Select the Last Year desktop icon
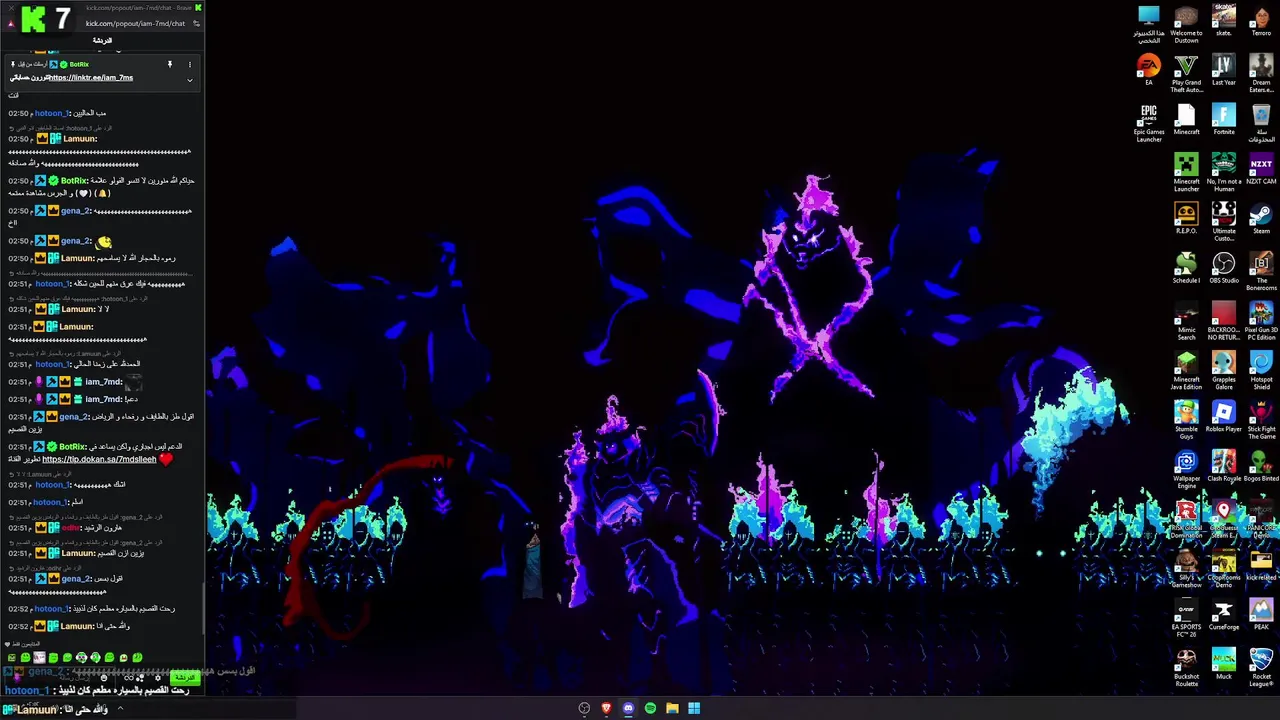 (1224, 70)
